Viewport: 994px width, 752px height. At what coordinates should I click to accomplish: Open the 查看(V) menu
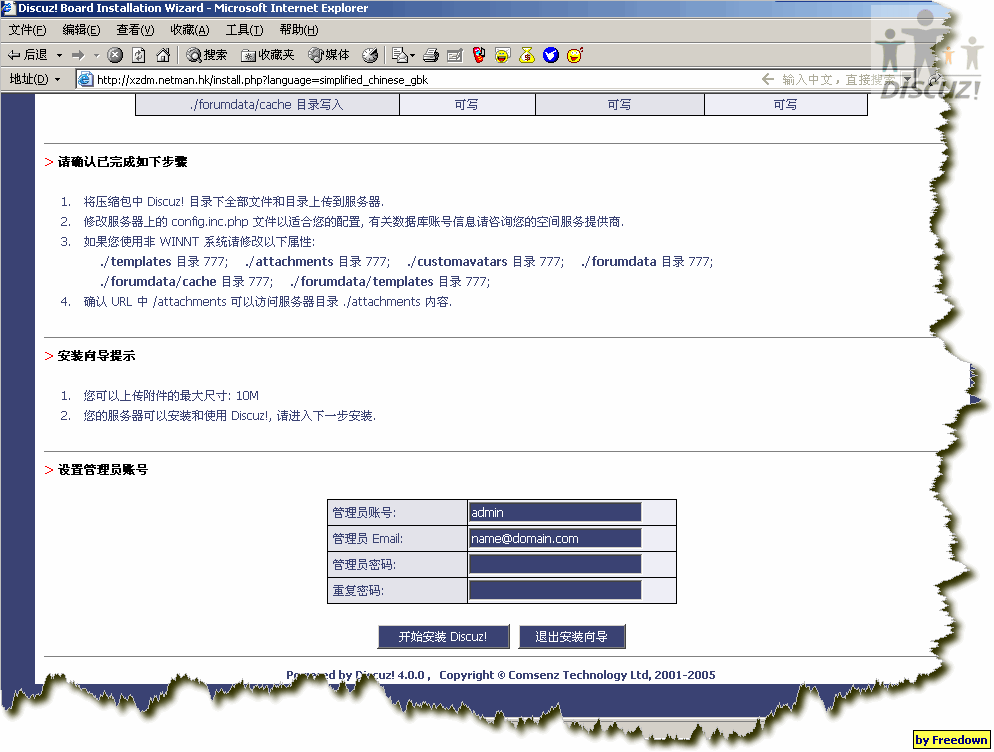(x=135, y=30)
